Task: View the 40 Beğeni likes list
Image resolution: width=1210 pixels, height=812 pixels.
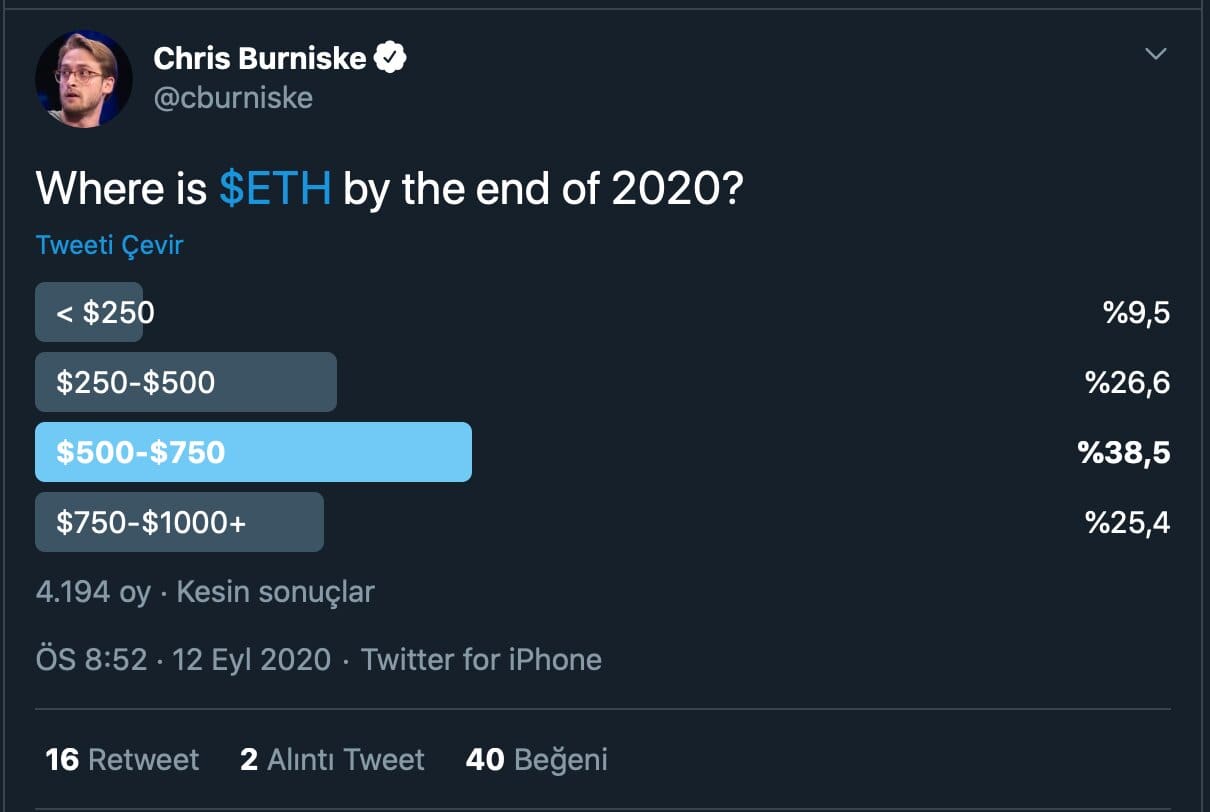Action: [536, 760]
